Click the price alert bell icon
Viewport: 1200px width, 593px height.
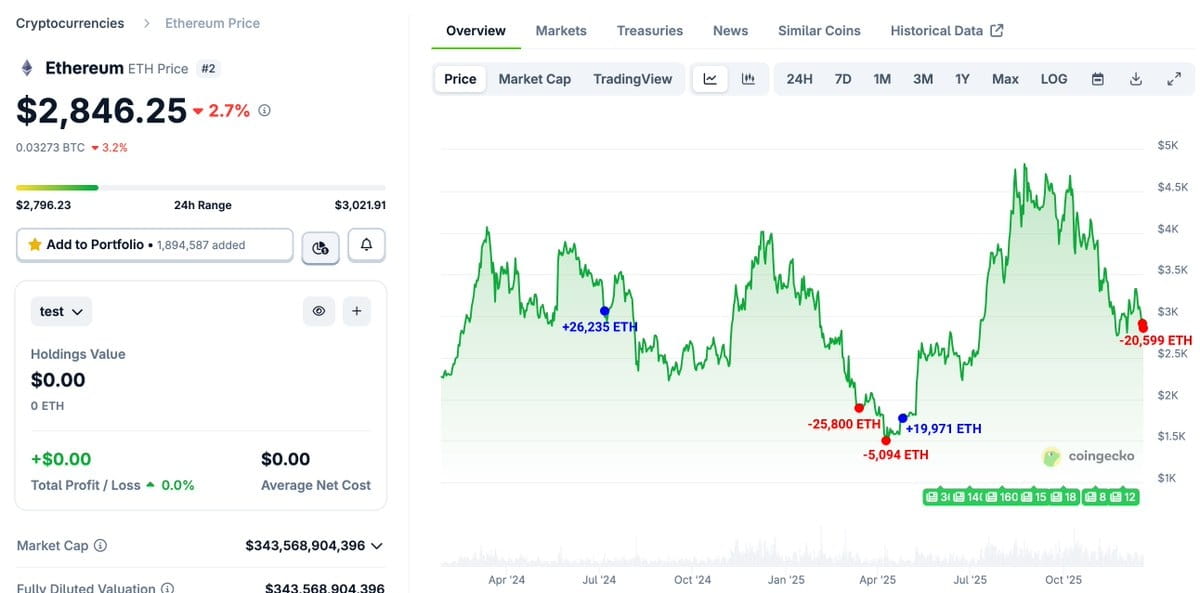366,245
